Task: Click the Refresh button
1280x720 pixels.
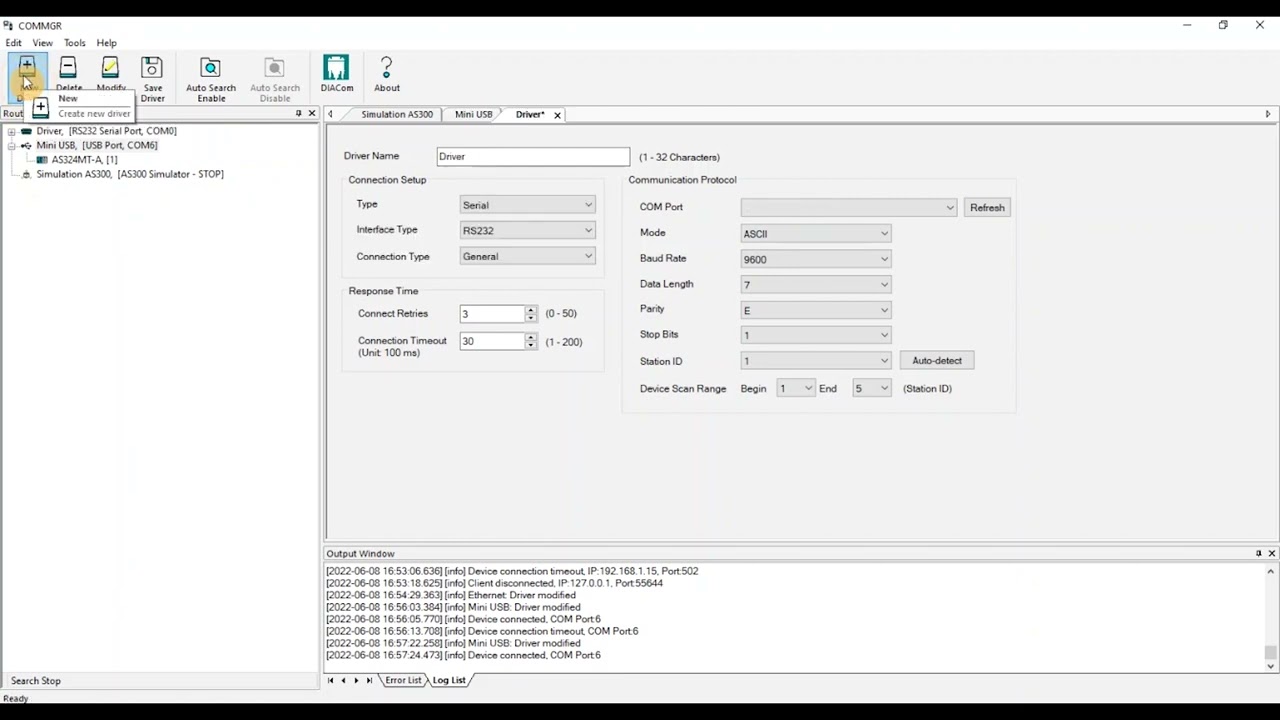Action: (x=987, y=207)
